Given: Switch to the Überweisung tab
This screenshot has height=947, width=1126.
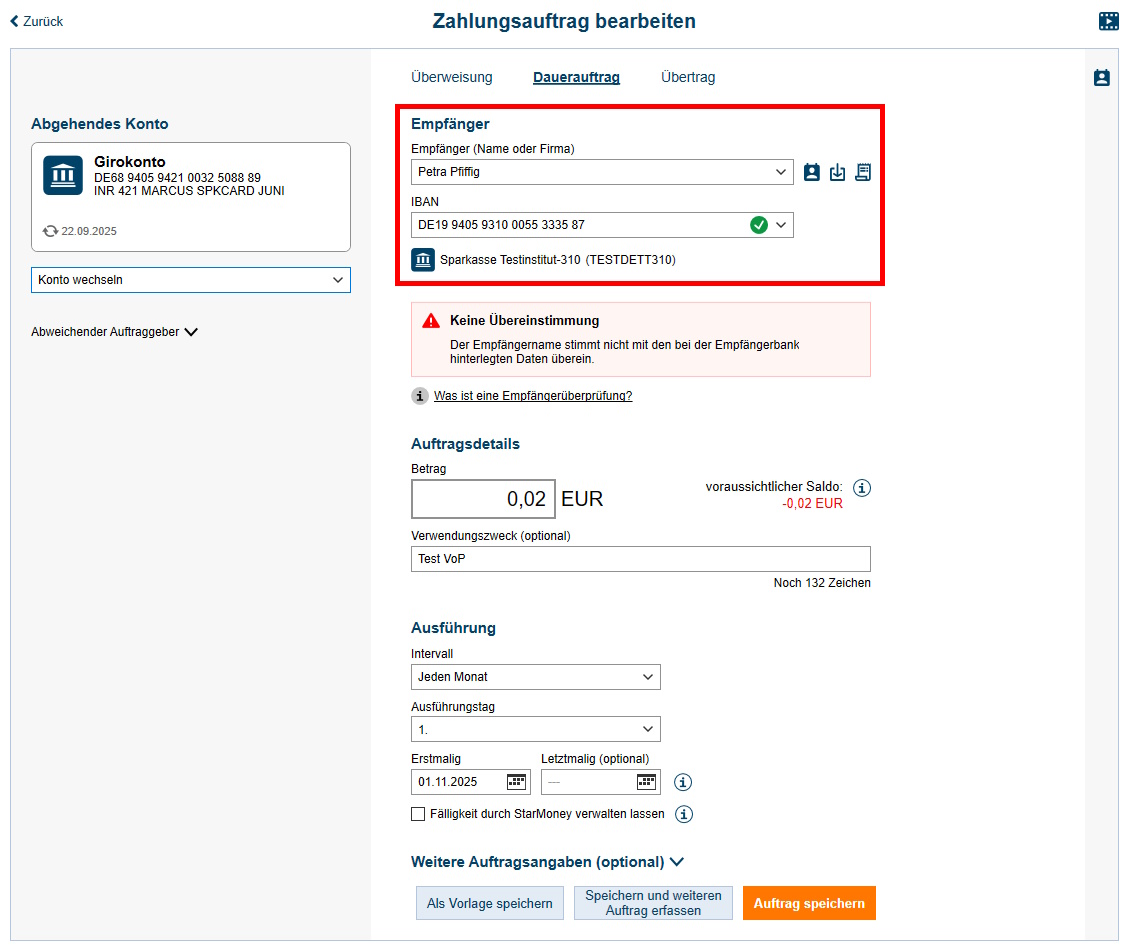Looking at the screenshot, I should tap(452, 77).
